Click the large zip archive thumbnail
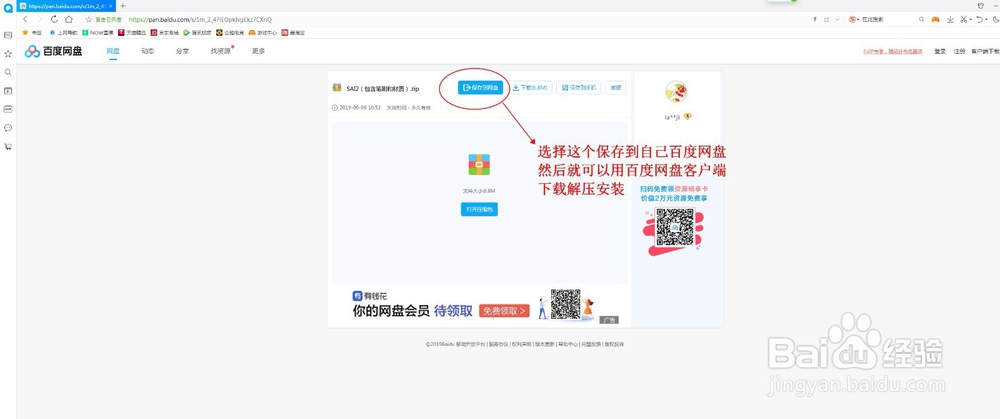The width and height of the screenshot is (1000, 419). 479,165
